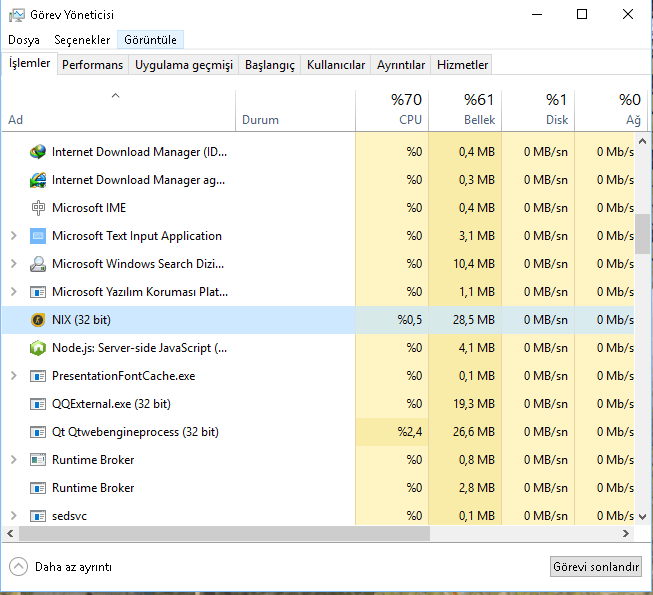The image size is (653, 595).
Task: Select the NIX (32 bit) process name
Action: coord(81,320)
